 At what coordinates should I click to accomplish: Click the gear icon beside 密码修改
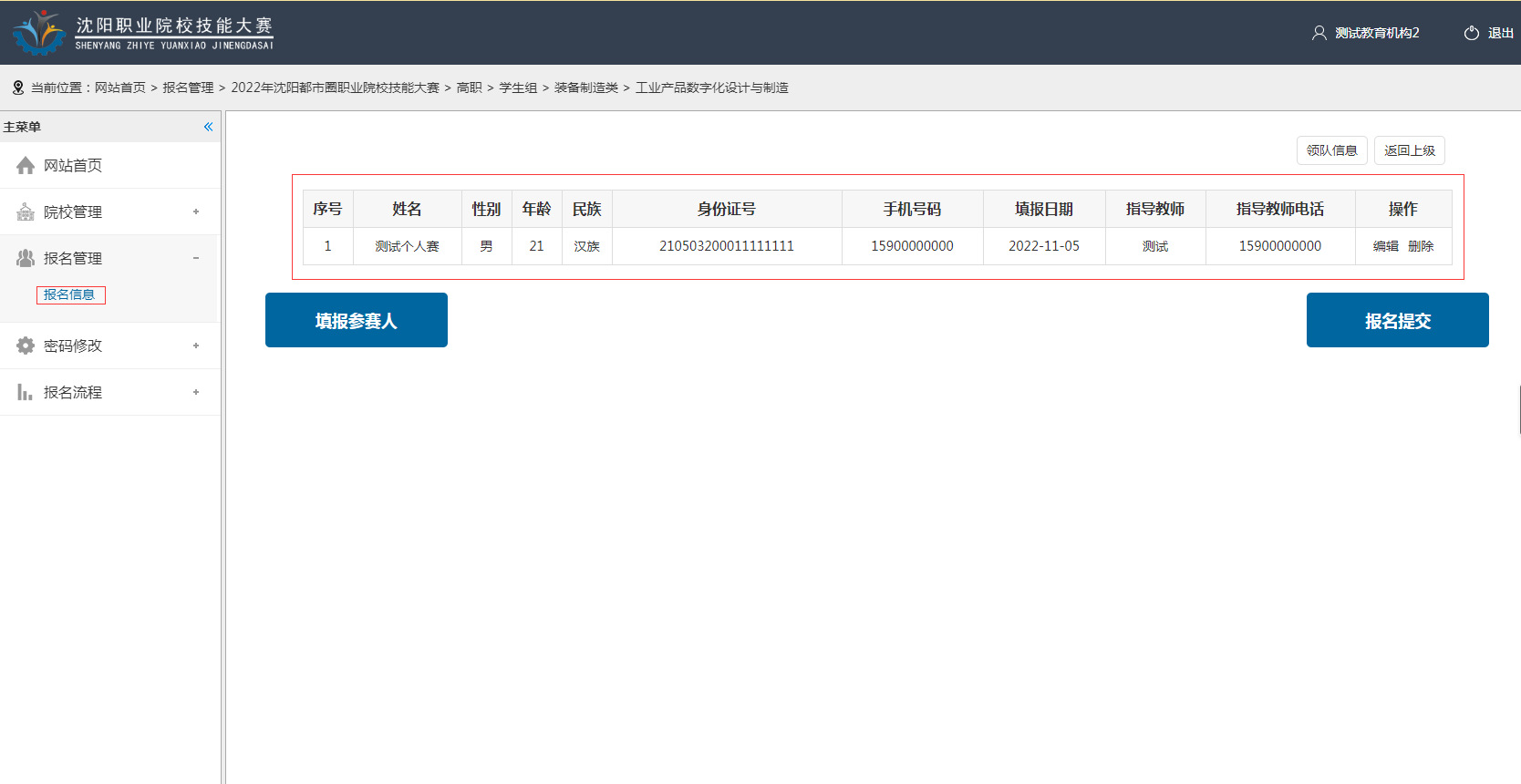(x=26, y=346)
